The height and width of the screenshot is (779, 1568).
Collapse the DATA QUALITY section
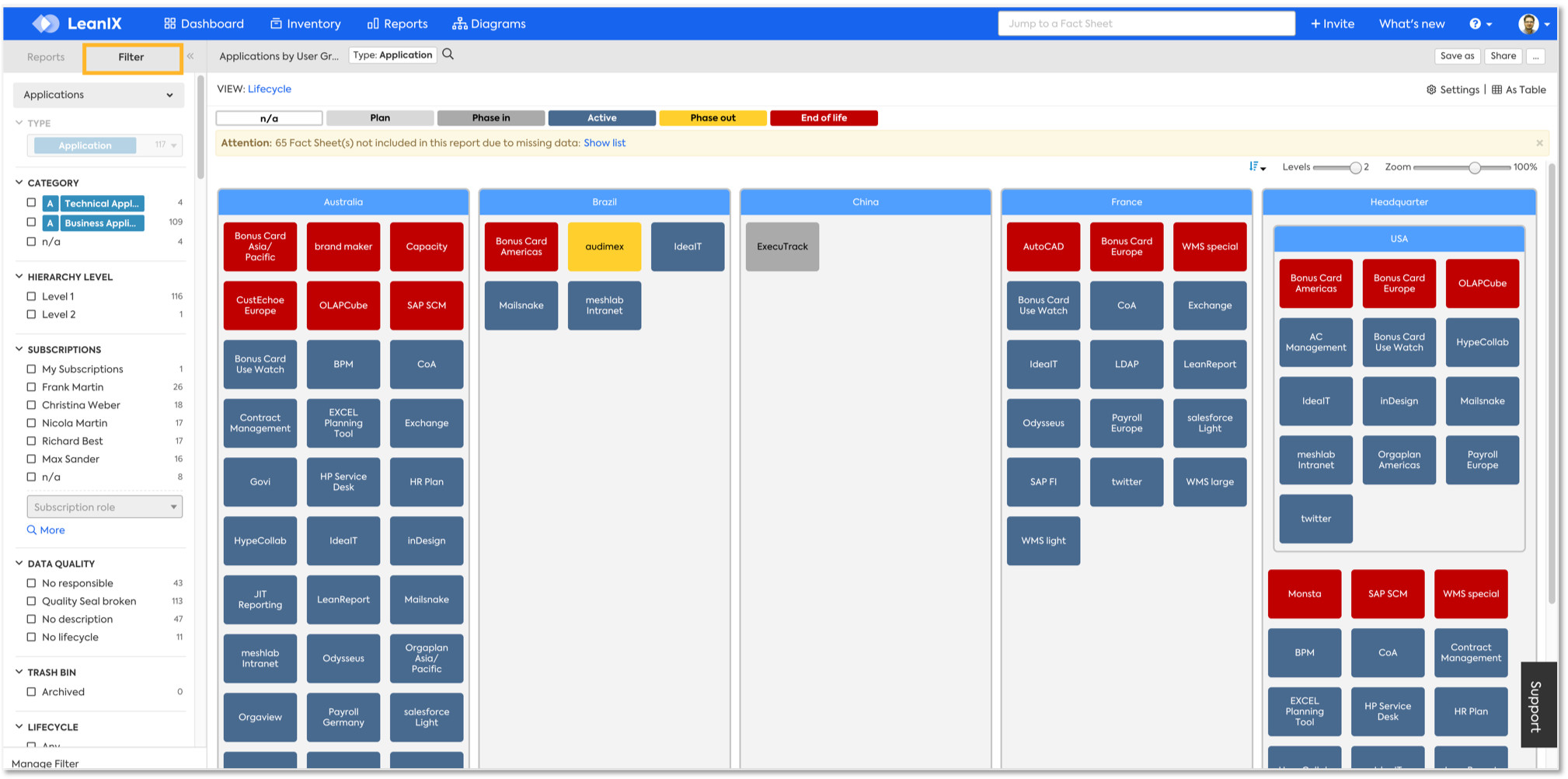[19, 563]
